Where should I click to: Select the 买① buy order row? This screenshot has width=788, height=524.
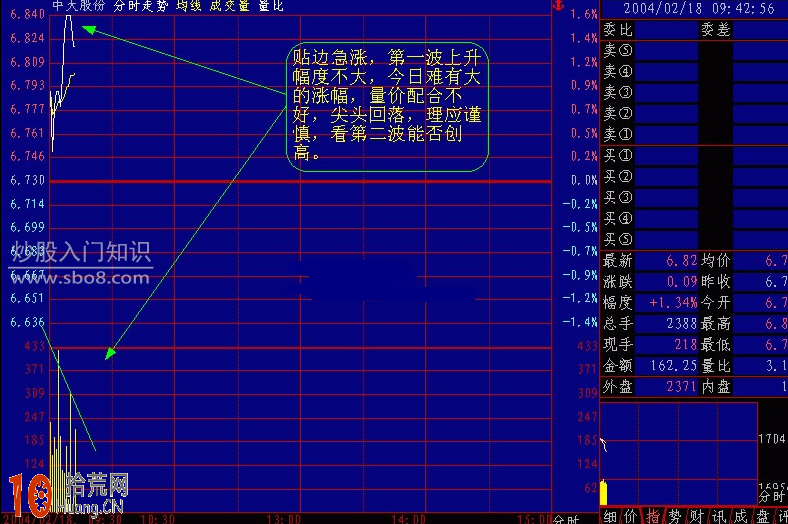(x=694, y=156)
